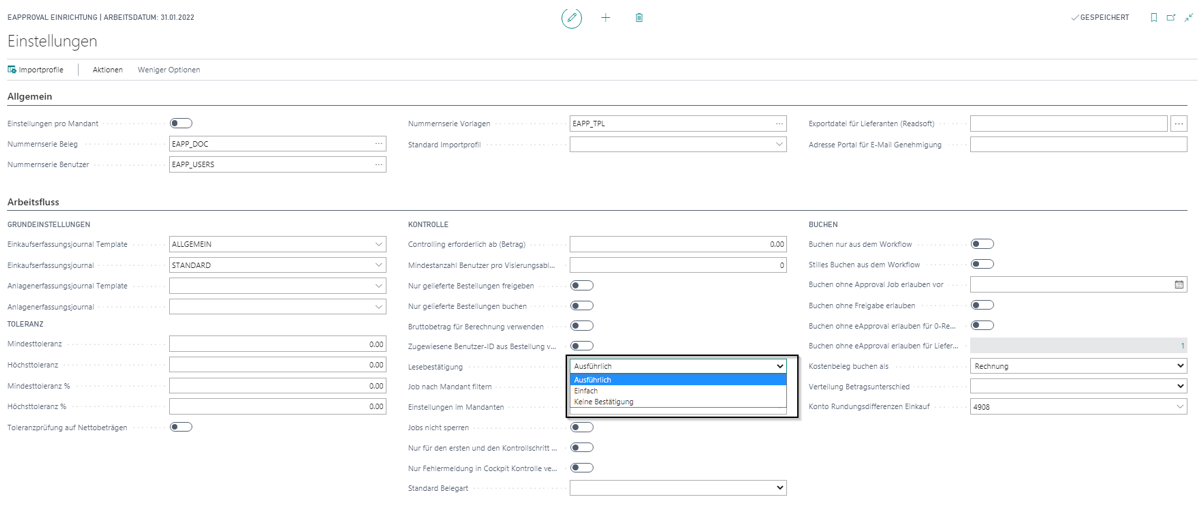The height and width of the screenshot is (511, 1202).
Task: Open calendar picker for Approval Job date
Action: pyautogui.click(x=1179, y=285)
